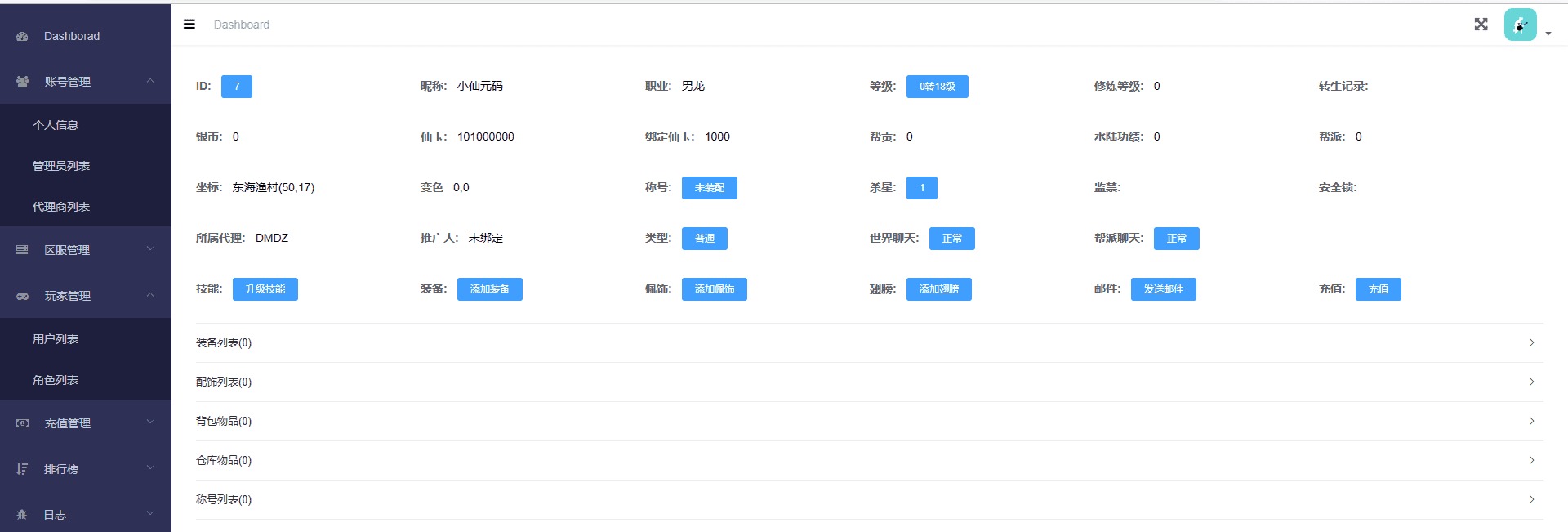Click the 绑定仙玉 value 1000
Viewport: 1568px width, 532px height.
[x=718, y=136]
